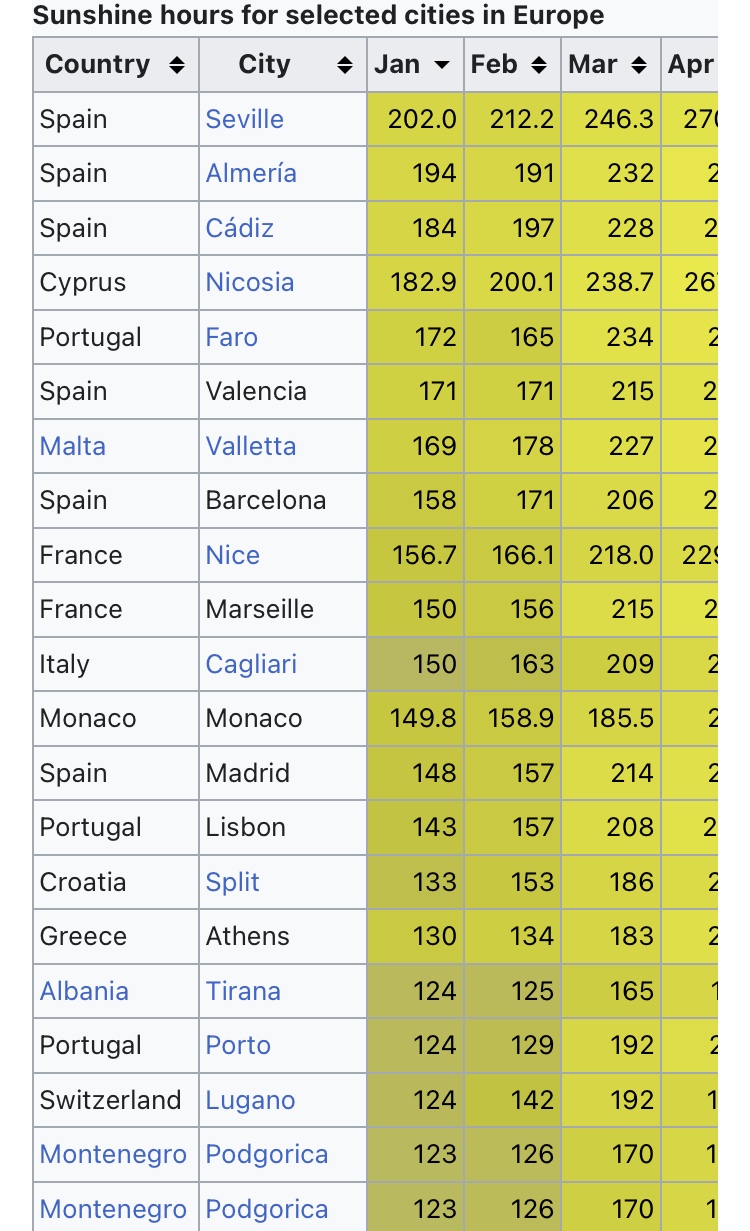The height and width of the screenshot is (1231, 750).
Task: Select Seville's January cell 202.0
Action: [422, 119]
